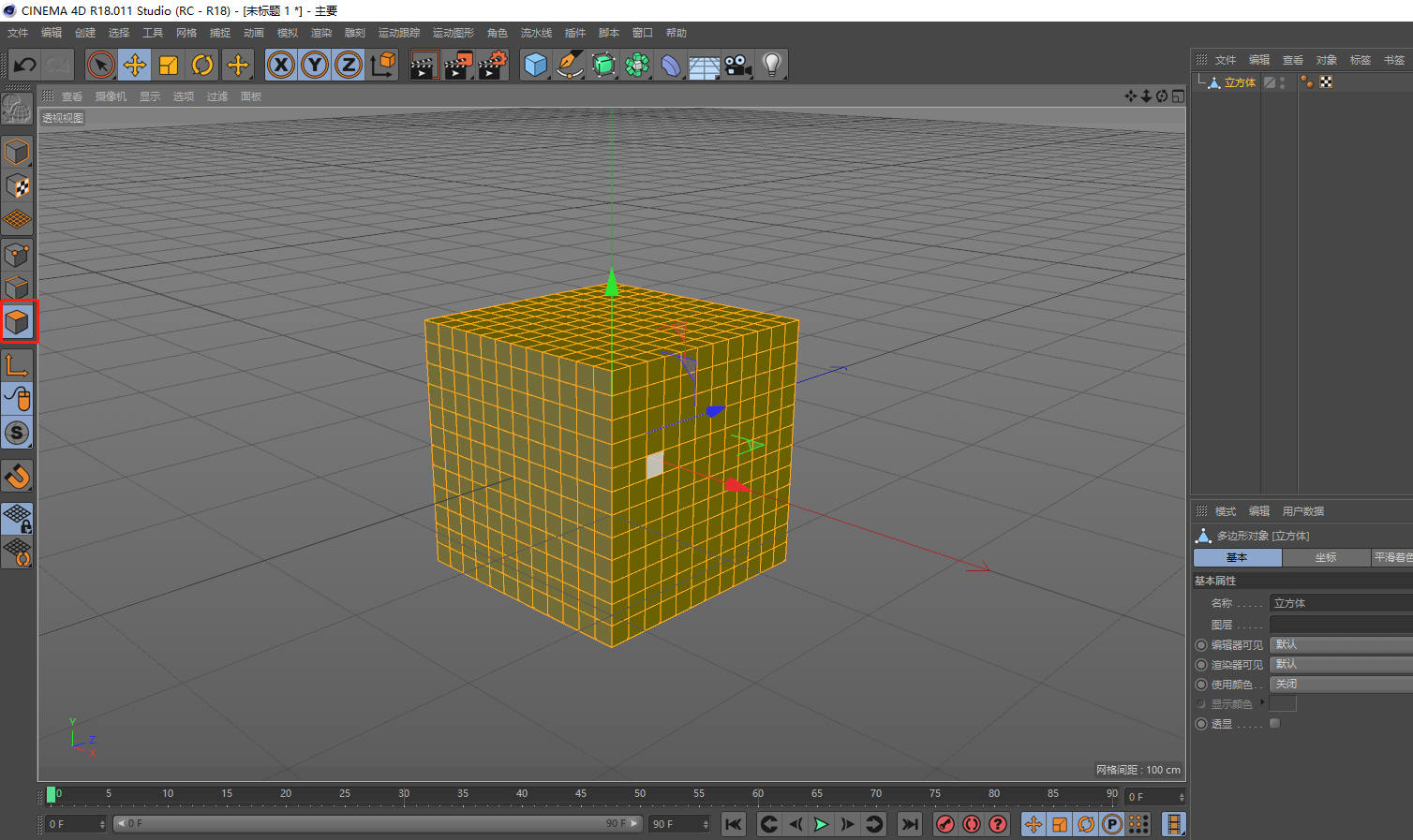Open the 渲染 menu
Viewport: 1413px width, 840px height.
[321, 33]
